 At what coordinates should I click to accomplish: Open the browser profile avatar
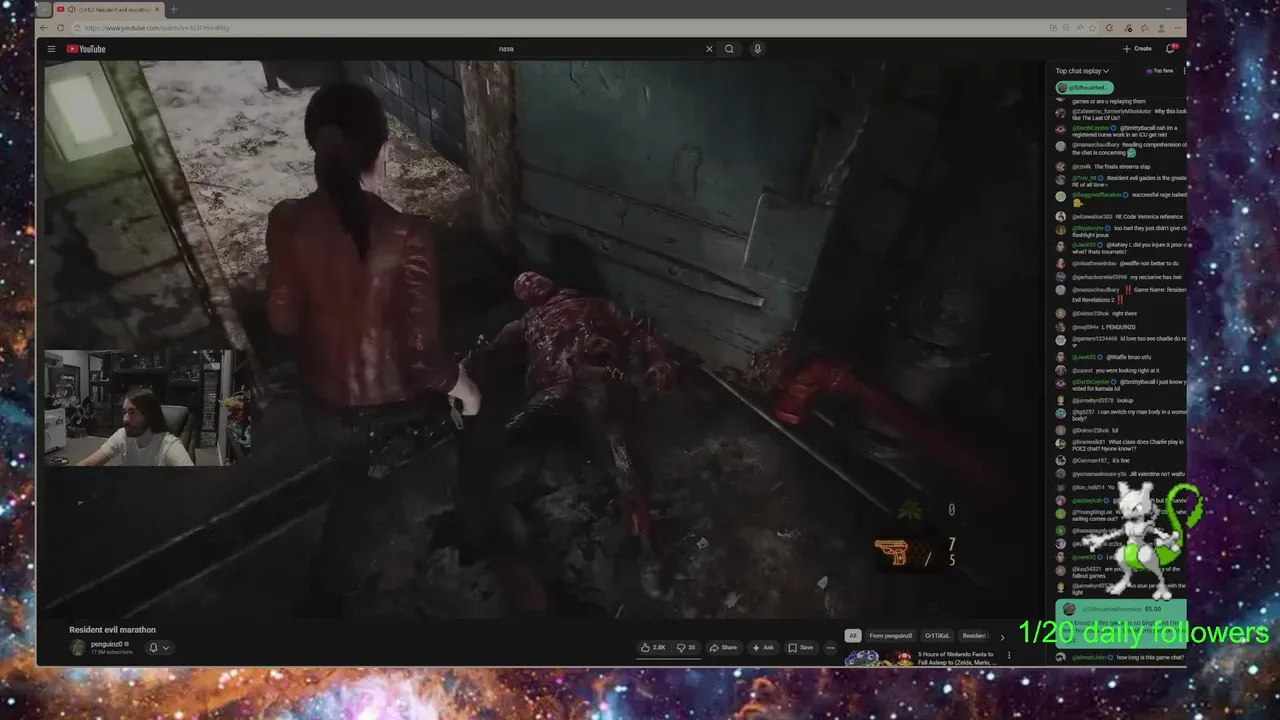pyautogui.click(x=1161, y=28)
